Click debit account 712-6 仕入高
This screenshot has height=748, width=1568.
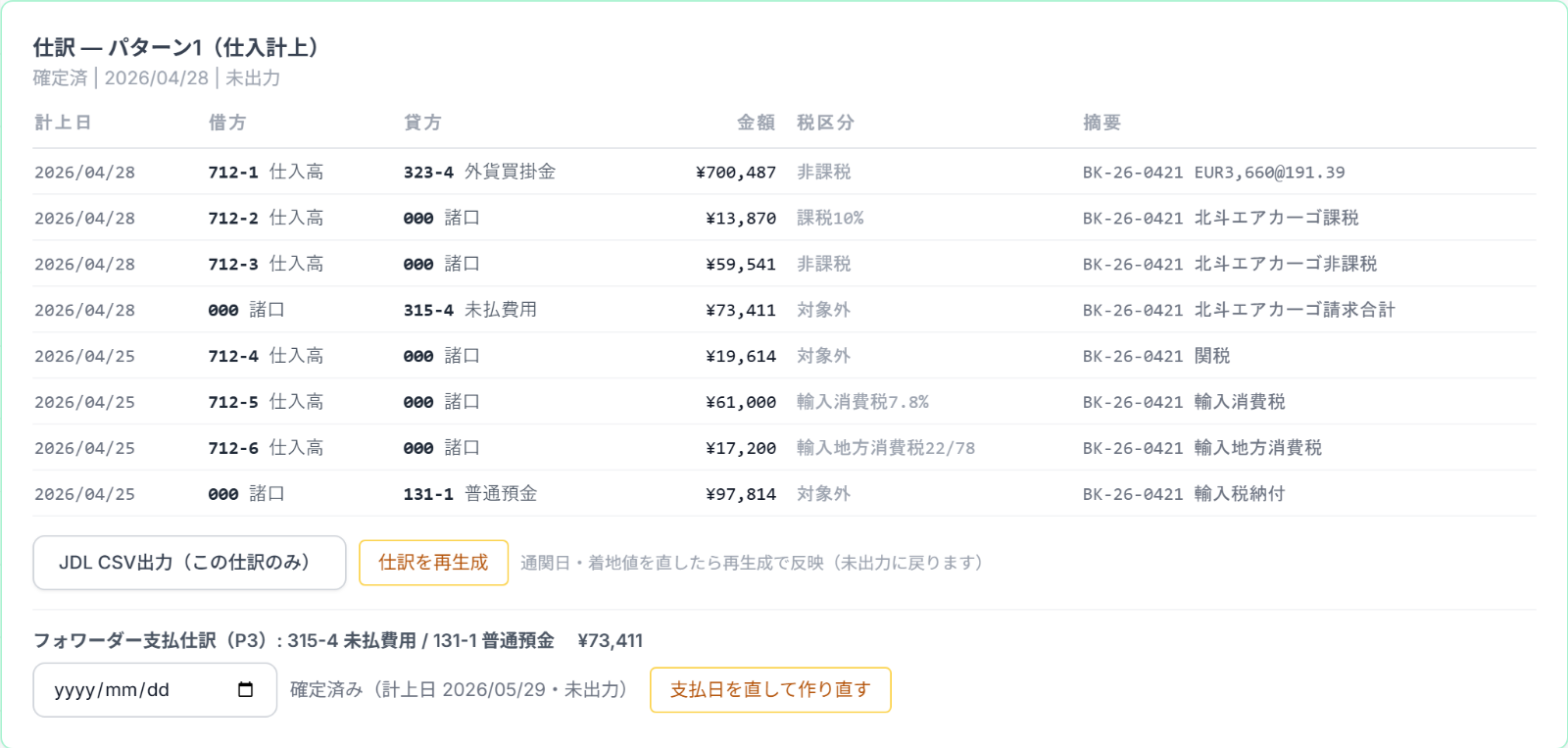click(266, 449)
